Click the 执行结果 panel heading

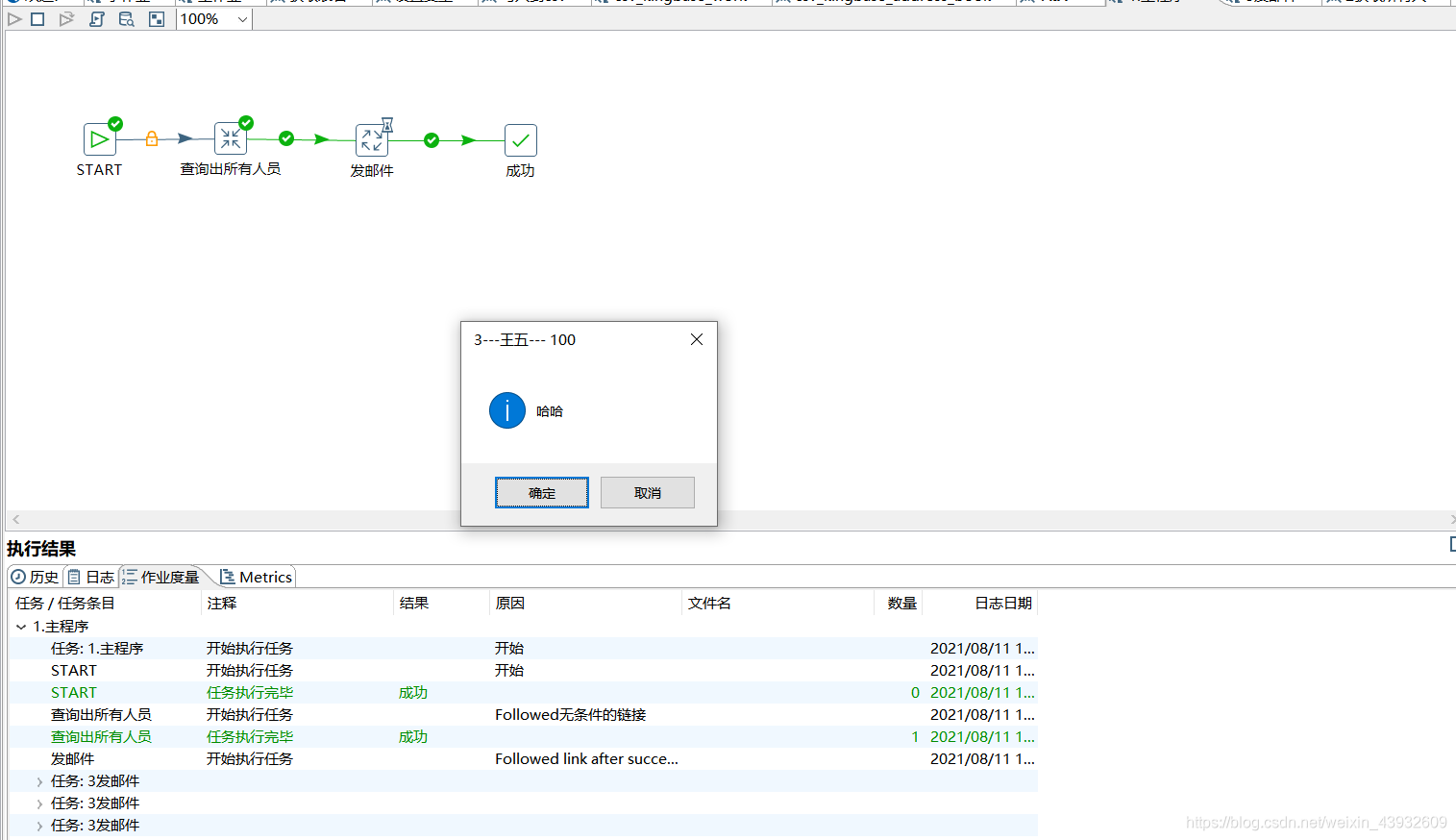point(41,549)
